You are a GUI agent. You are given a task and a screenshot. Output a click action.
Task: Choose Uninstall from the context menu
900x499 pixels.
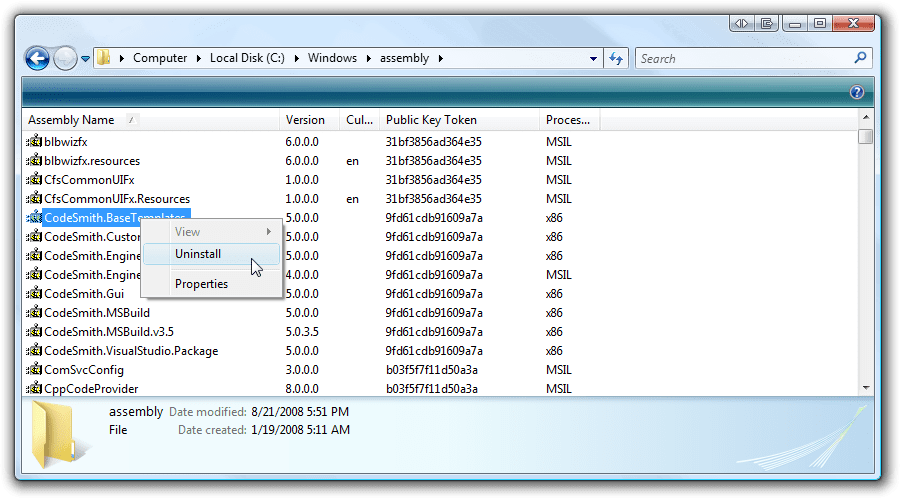point(212,254)
